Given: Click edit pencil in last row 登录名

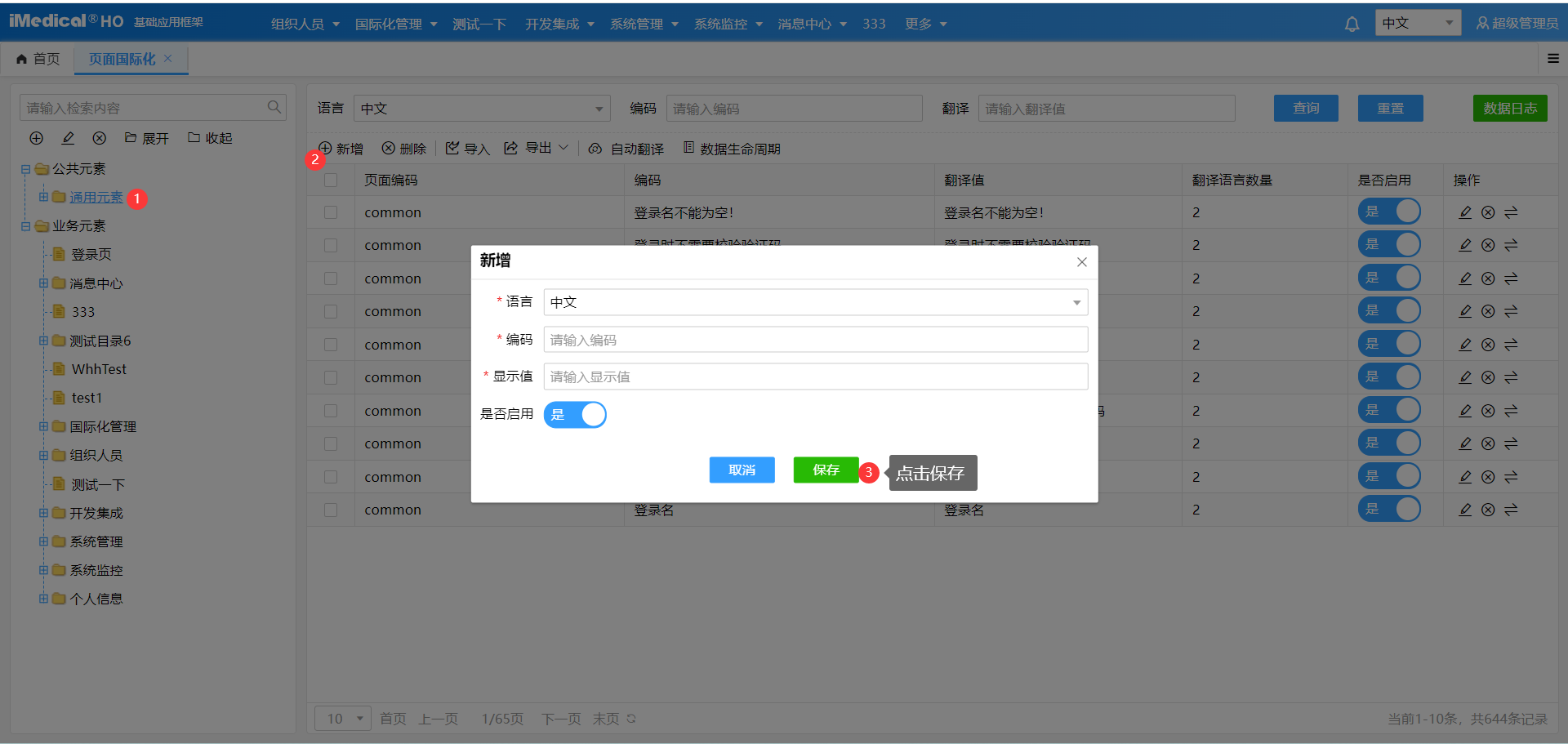Looking at the screenshot, I should click(x=1465, y=510).
